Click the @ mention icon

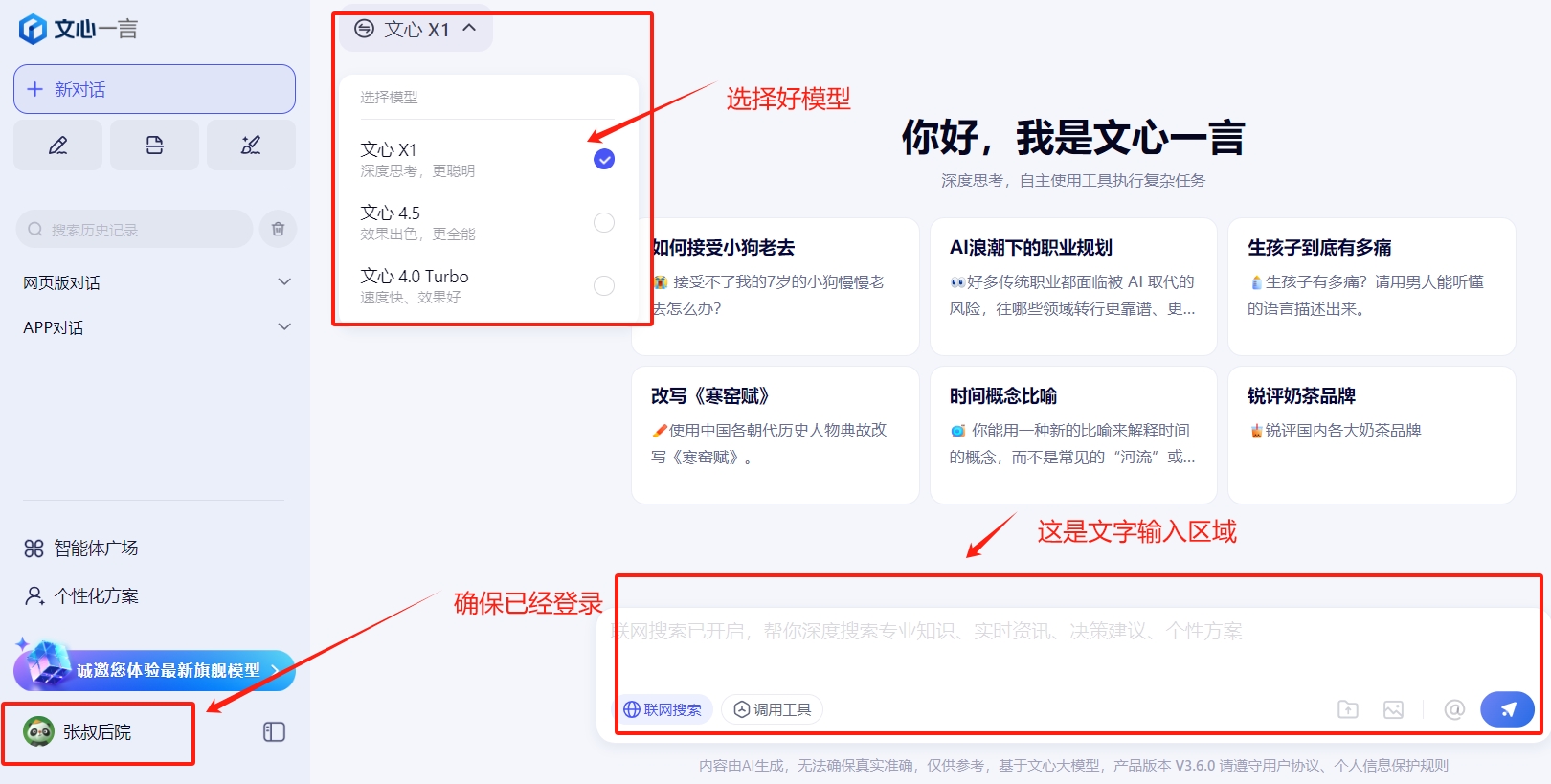(x=1454, y=709)
